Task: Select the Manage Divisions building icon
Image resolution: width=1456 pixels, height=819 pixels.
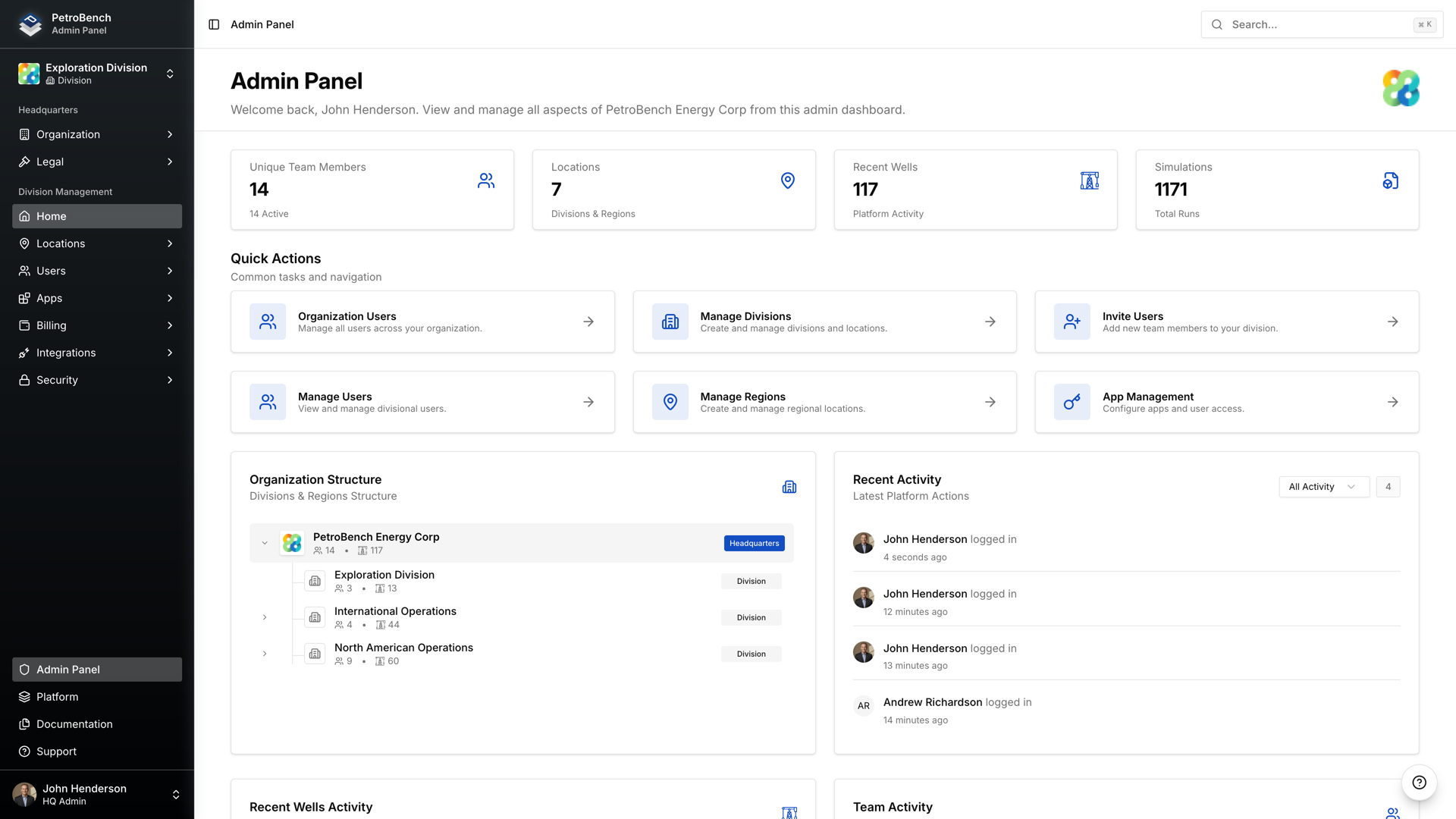Action: tap(670, 322)
